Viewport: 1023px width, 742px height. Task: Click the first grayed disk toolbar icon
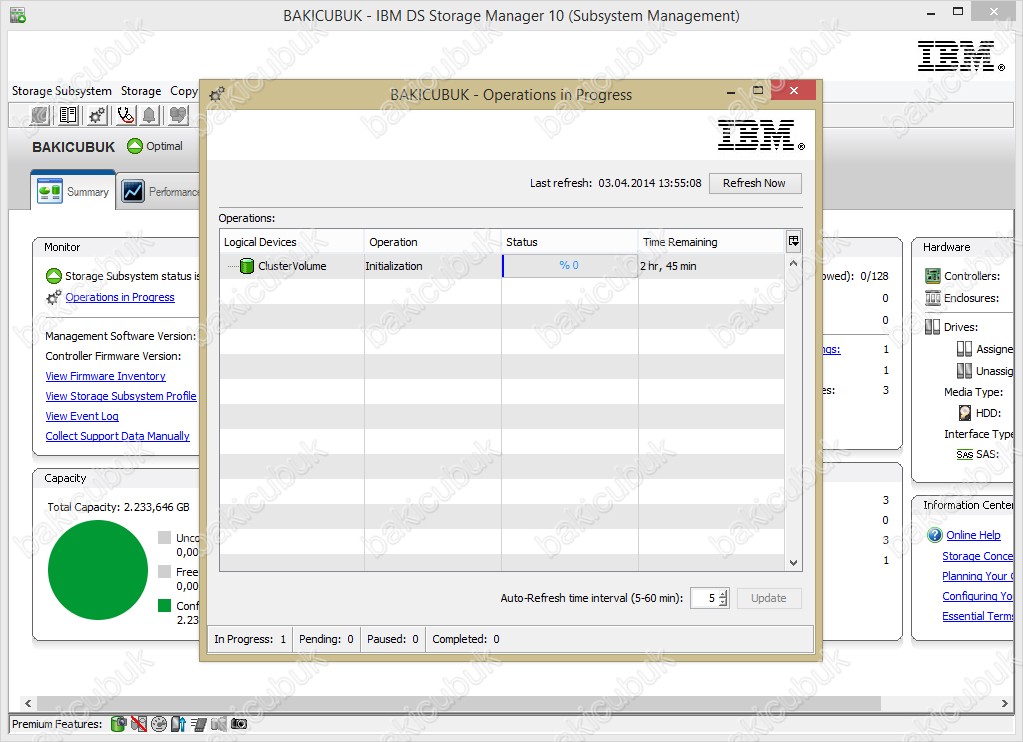(x=40, y=116)
